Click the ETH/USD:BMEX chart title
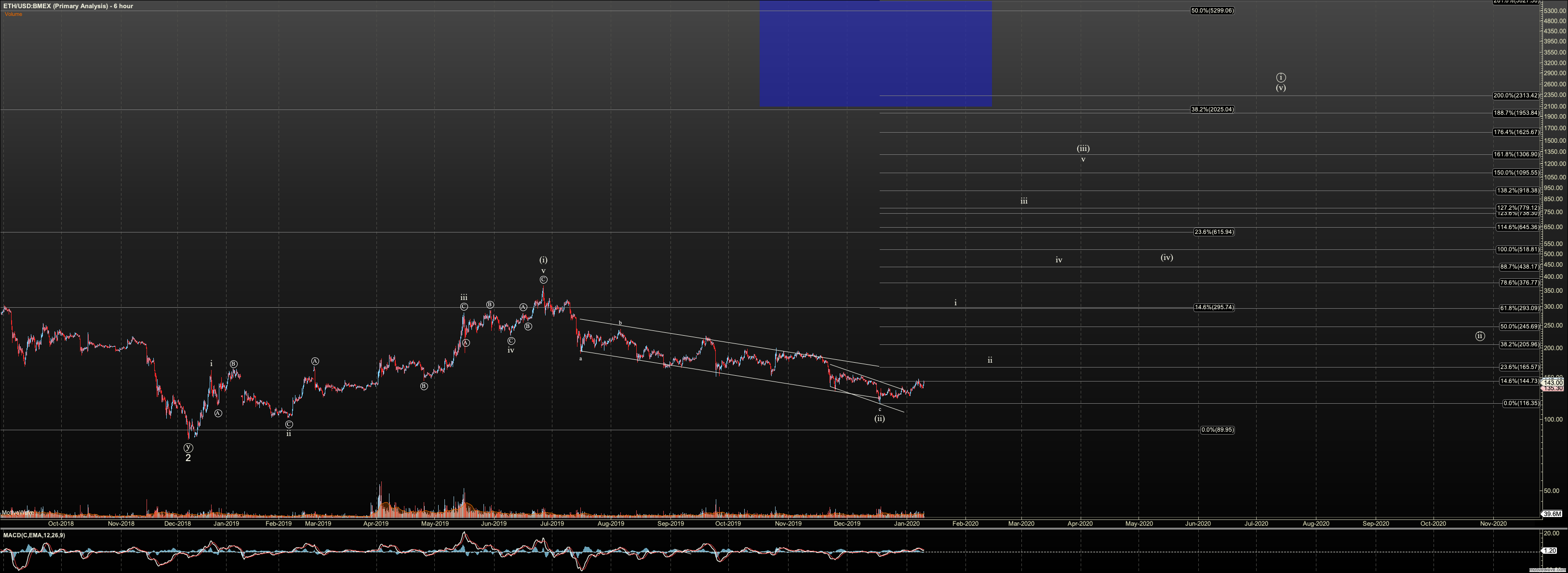The width and height of the screenshot is (1568, 573). [x=67, y=6]
